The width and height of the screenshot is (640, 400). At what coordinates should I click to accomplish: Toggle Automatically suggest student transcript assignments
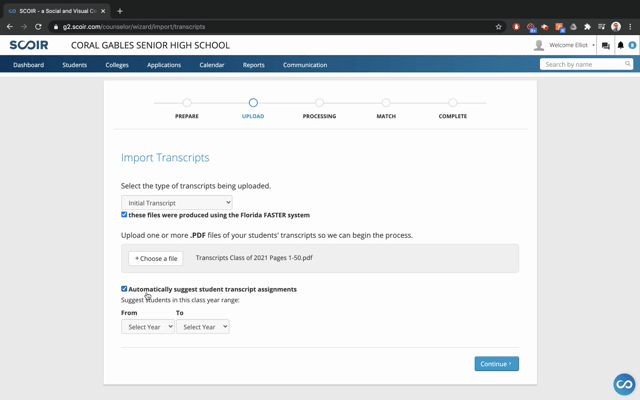point(124,289)
